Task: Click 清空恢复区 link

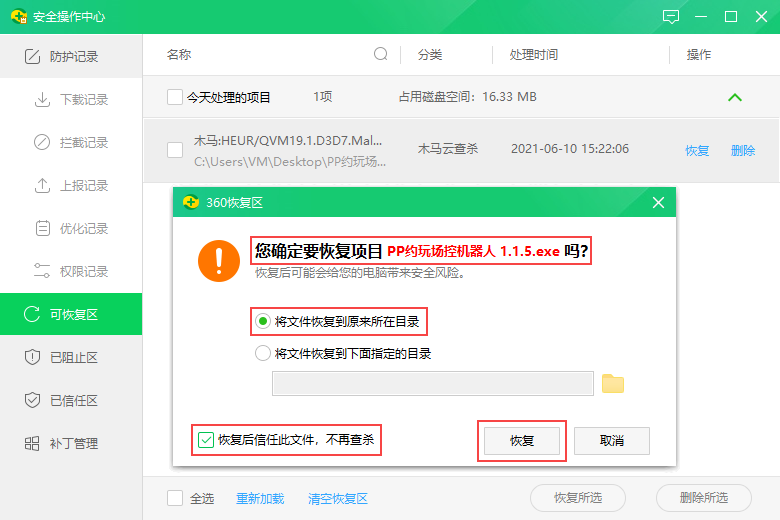Action: pos(338,499)
